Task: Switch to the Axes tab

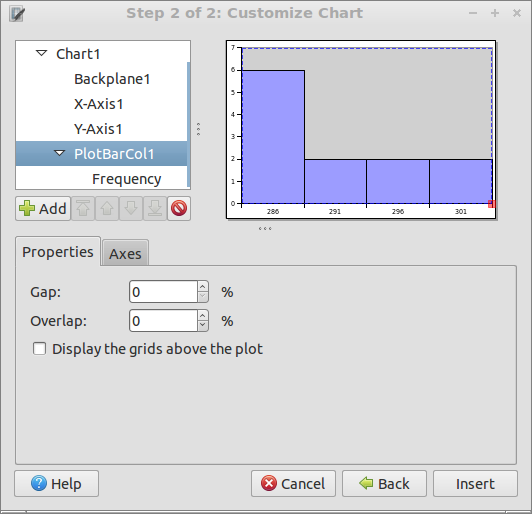Action: point(125,253)
